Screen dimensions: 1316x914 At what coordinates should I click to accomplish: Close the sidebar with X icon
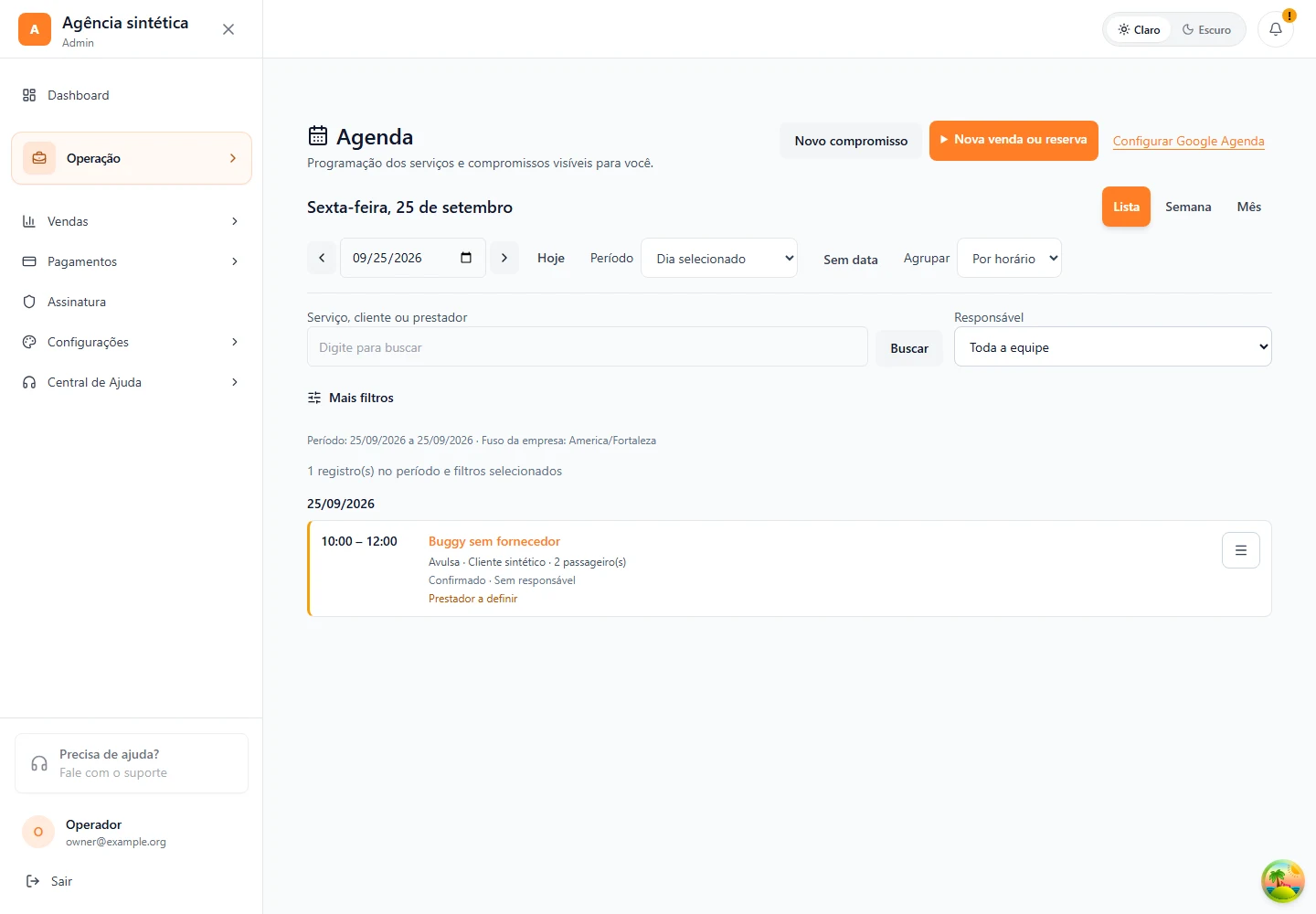coord(228,29)
